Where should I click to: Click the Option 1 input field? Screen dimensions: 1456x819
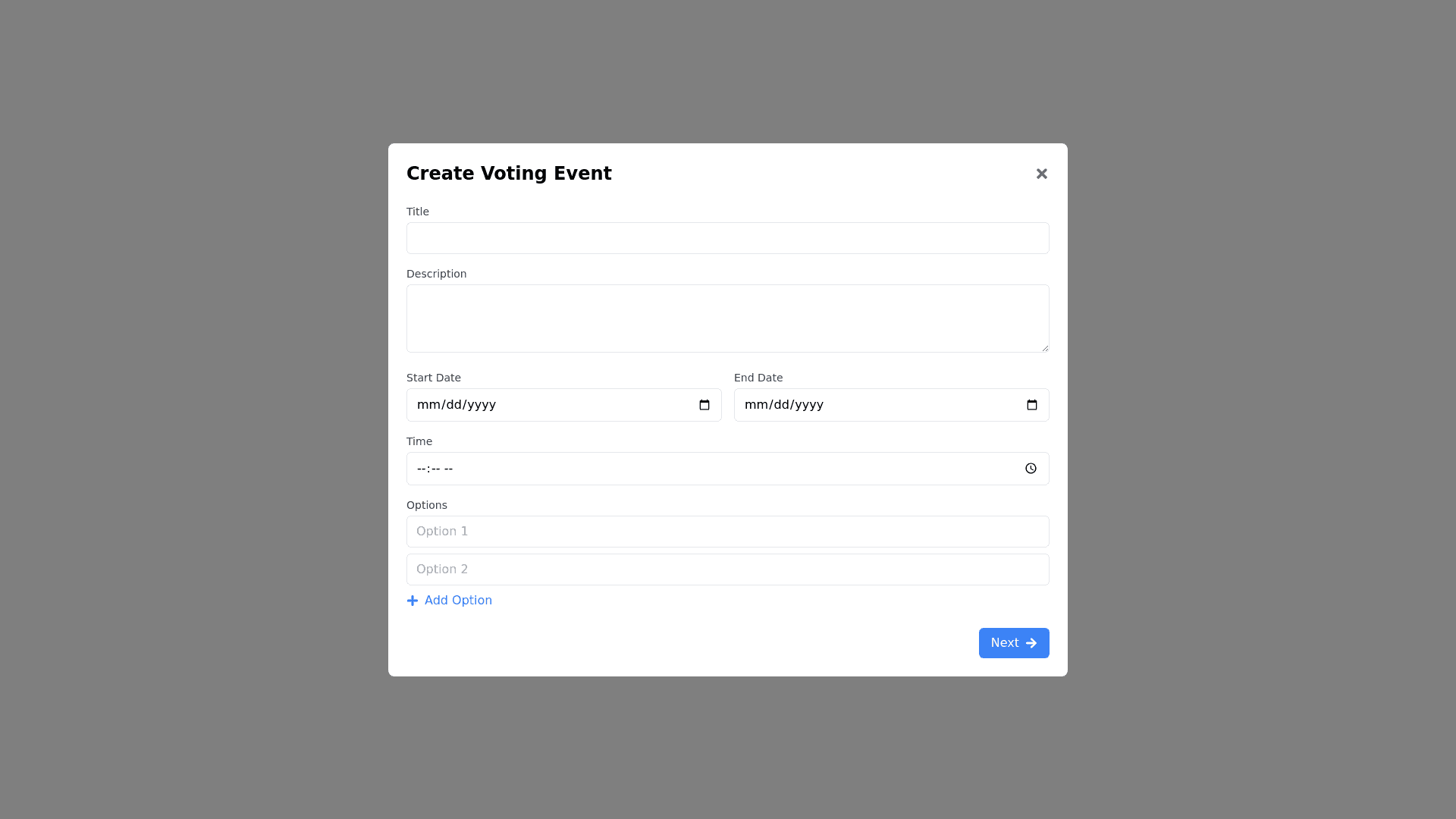pyautogui.click(x=727, y=532)
